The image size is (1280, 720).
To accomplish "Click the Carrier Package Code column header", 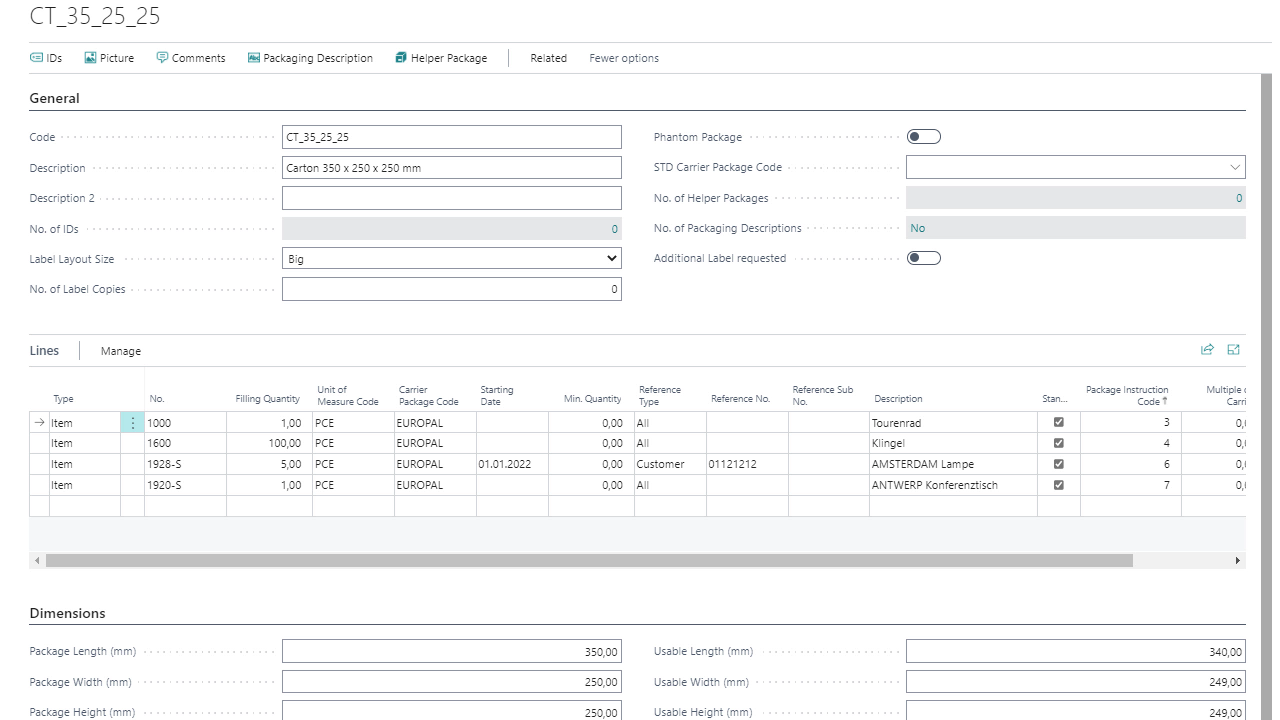I will tap(429, 395).
